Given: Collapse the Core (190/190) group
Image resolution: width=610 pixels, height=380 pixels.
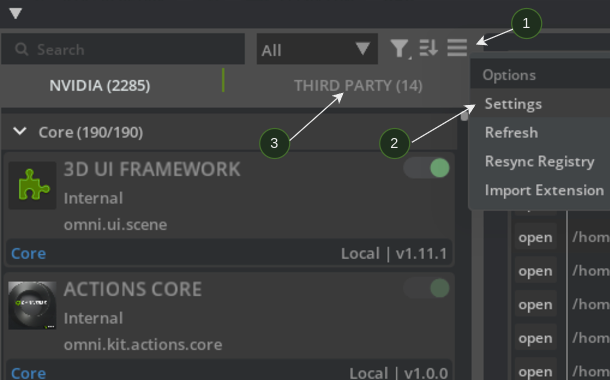Looking at the screenshot, I should [20, 132].
